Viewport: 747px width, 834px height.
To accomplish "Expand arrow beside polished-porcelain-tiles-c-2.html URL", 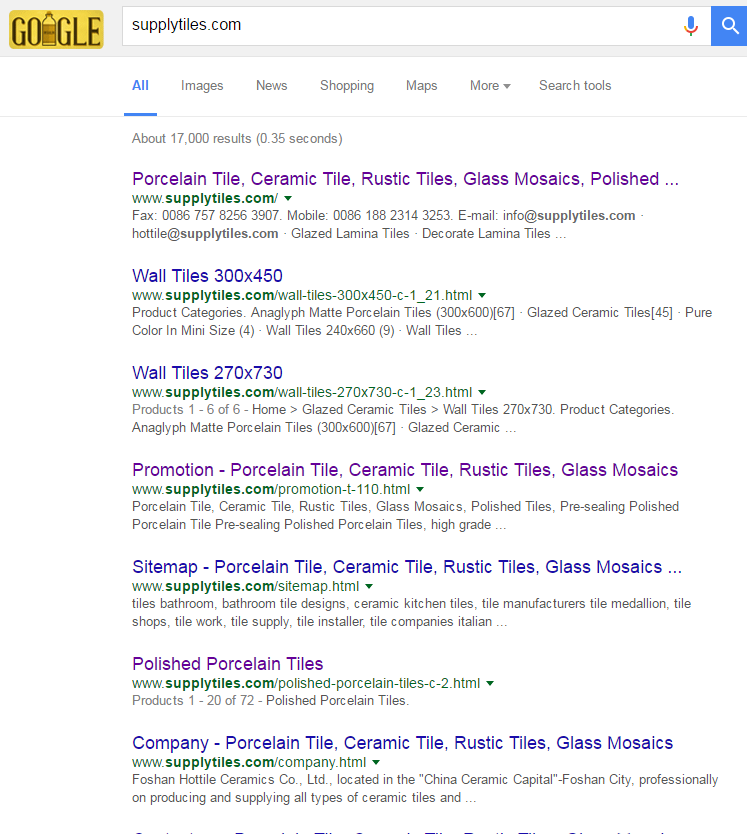I will (490, 683).
